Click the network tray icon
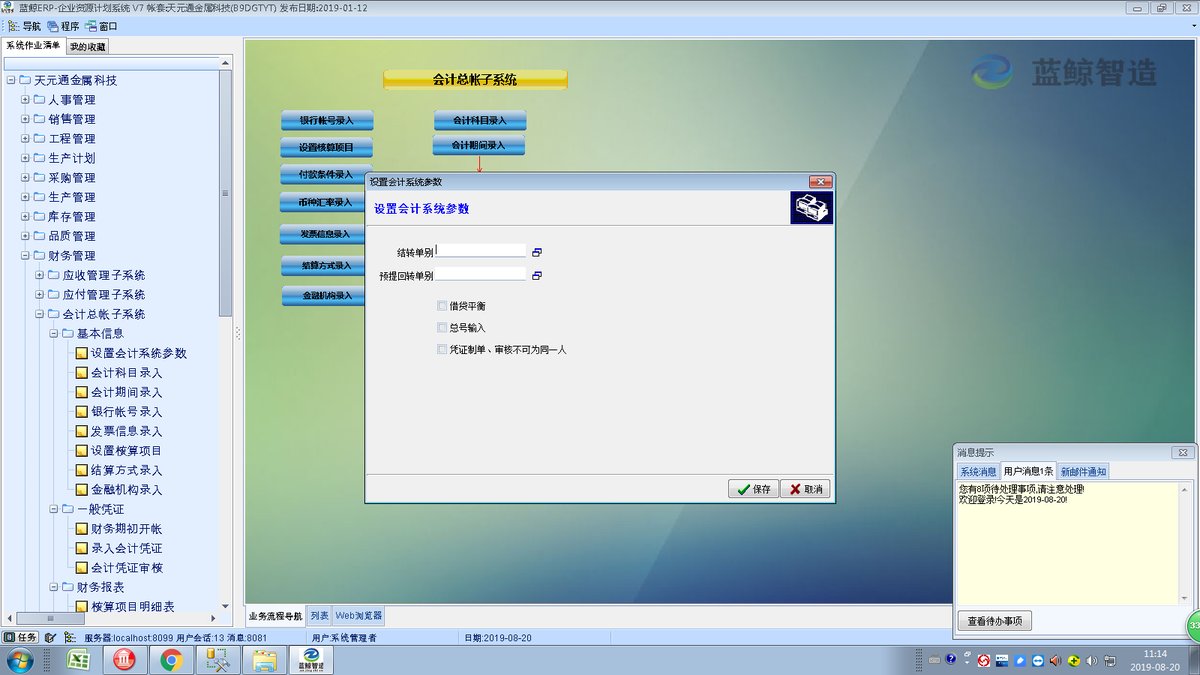Image resolution: width=1200 pixels, height=675 pixels. coord(1110,661)
